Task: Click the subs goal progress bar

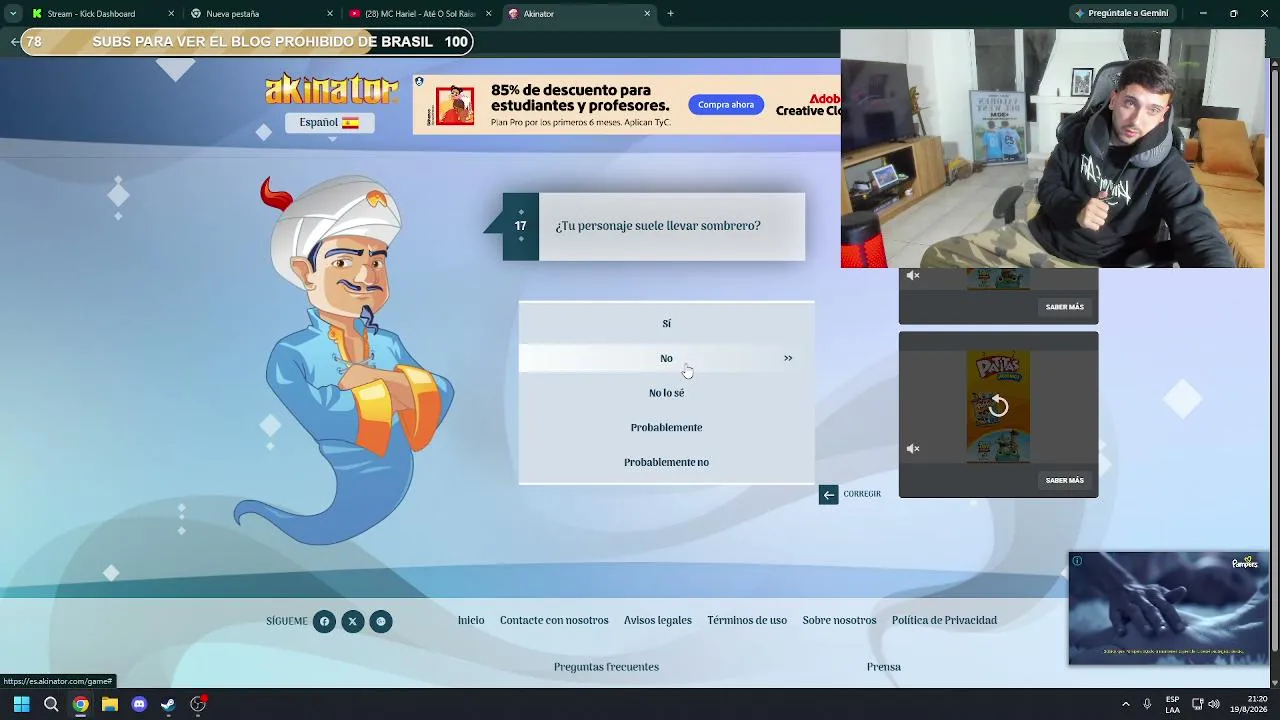Action: [246, 42]
